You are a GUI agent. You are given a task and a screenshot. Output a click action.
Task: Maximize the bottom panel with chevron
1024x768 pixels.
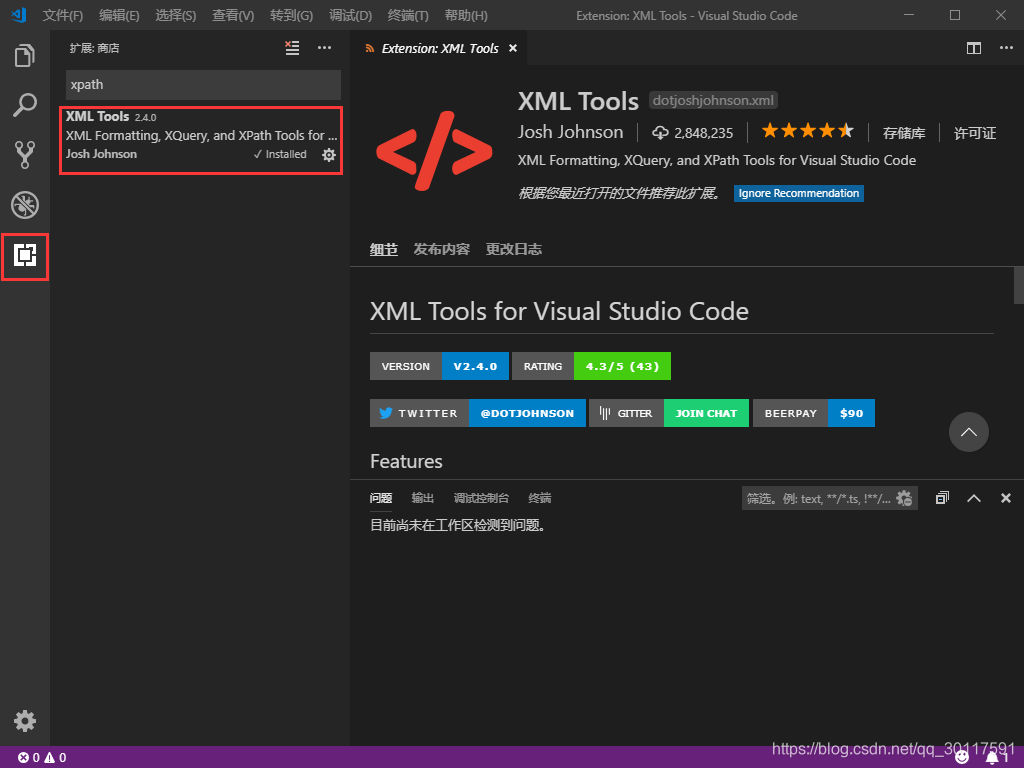[974, 498]
